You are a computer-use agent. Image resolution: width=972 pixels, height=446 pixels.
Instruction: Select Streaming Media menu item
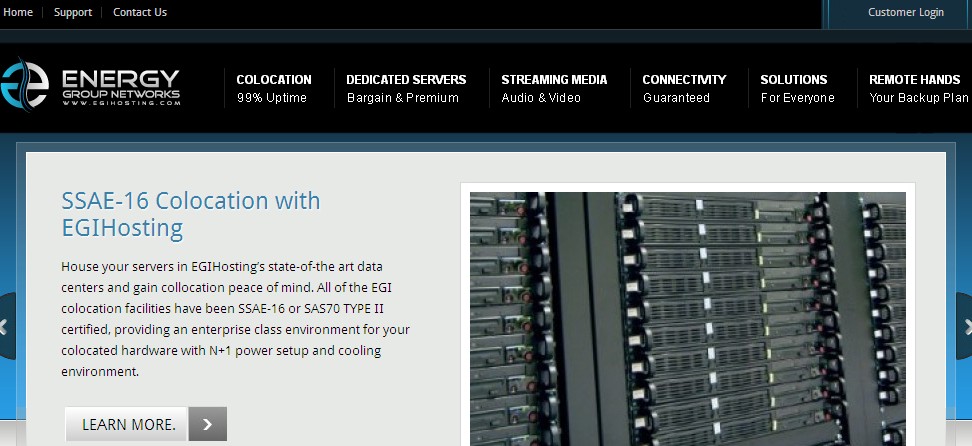554,88
